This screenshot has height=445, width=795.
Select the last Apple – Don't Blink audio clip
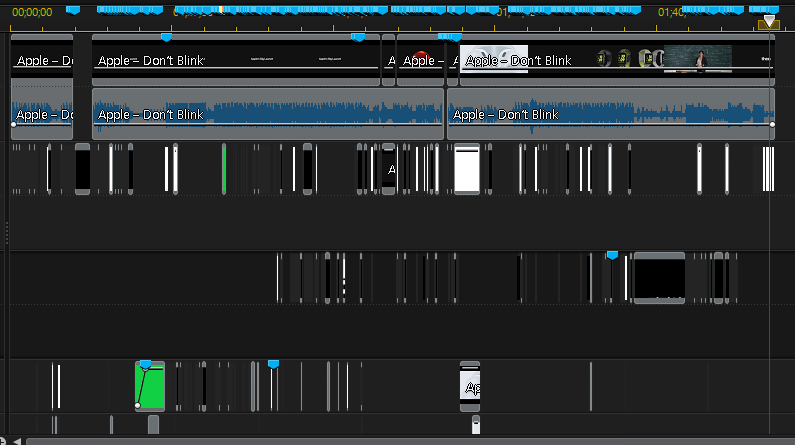coord(611,114)
